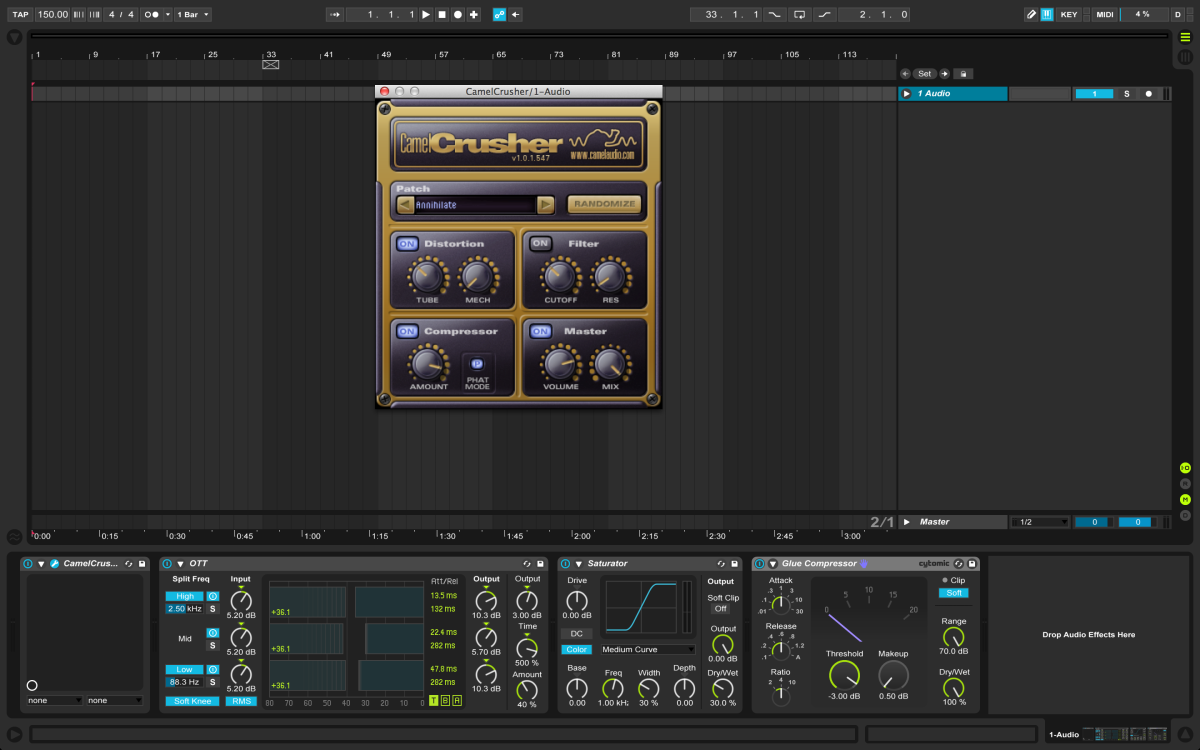Arm the Arrangement Record button
1200x750 pixels.
458,15
